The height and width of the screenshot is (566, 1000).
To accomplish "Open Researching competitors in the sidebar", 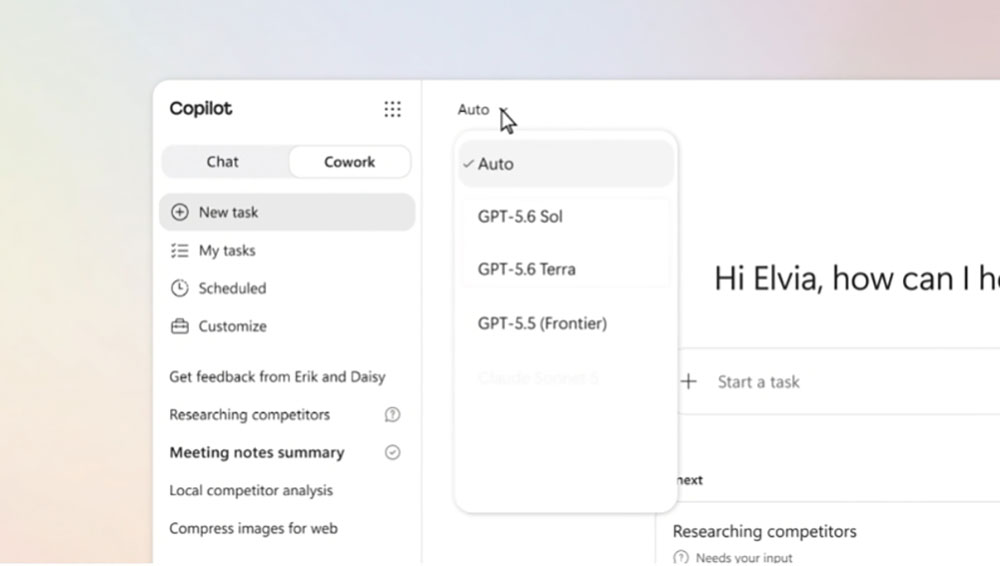I will pos(249,415).
